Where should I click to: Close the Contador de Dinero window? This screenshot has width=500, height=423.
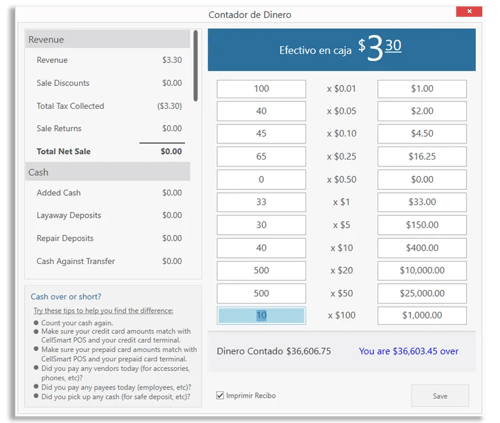469,11
